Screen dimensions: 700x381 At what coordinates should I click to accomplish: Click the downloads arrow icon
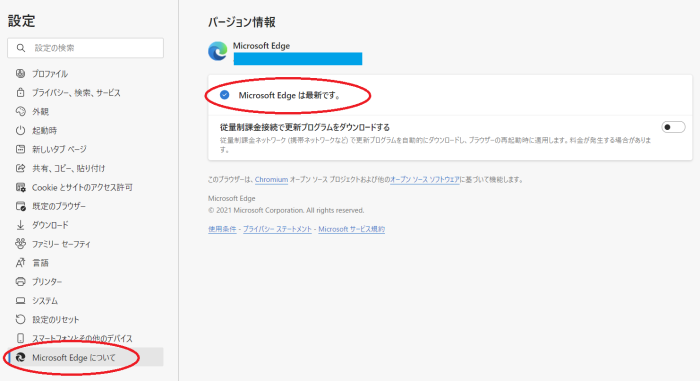pos(21,225)
